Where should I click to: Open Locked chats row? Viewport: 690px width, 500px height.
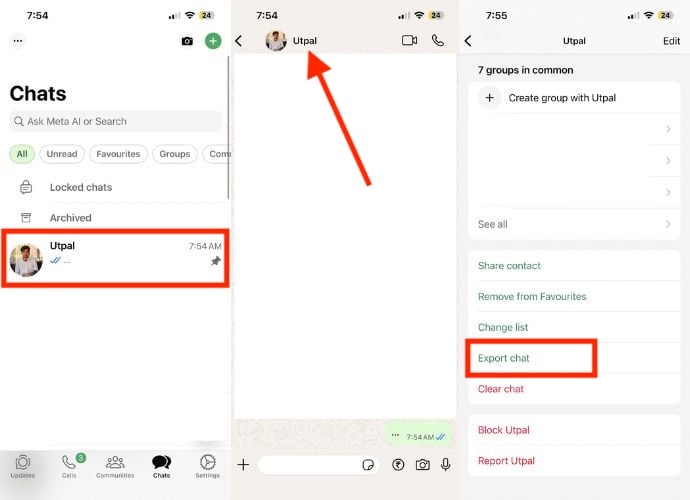(115, 187)
